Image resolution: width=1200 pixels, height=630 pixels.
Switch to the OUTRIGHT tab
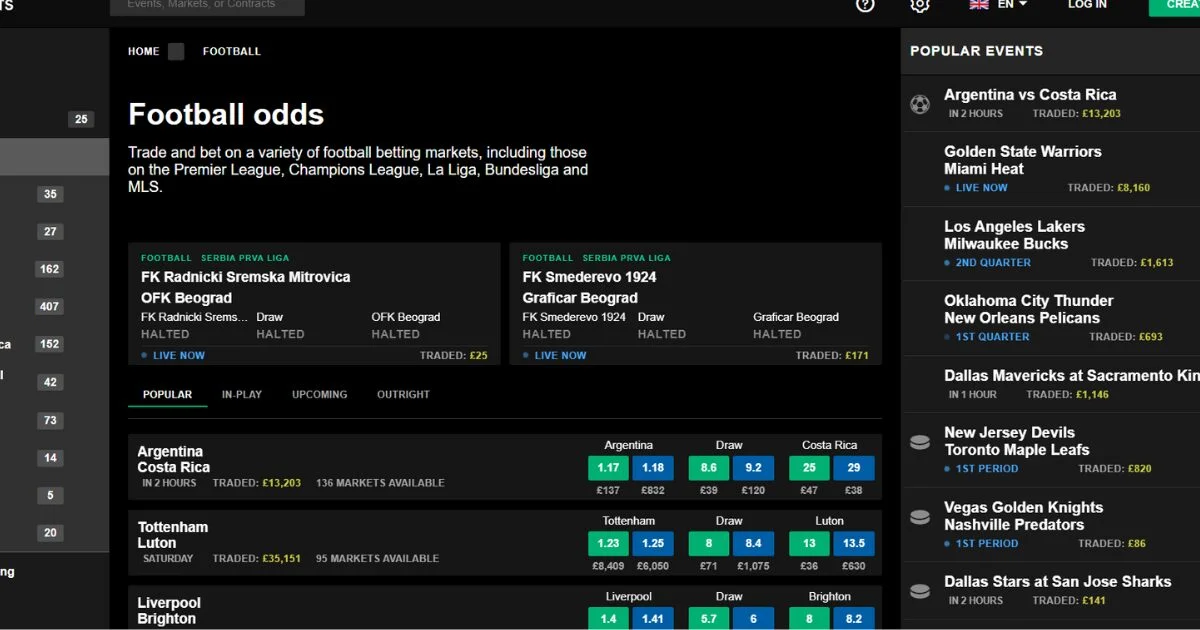pyautogui.click(x=403, y=394)
